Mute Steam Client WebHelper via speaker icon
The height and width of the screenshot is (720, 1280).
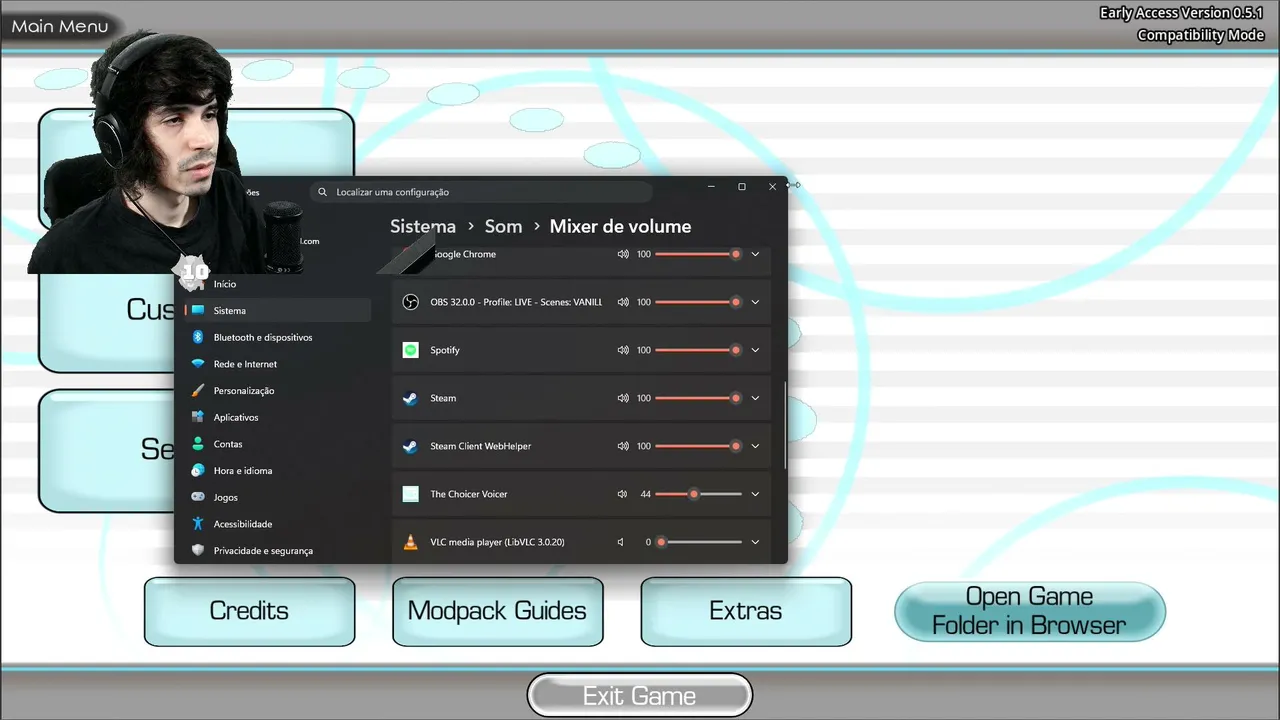[623, 446]
